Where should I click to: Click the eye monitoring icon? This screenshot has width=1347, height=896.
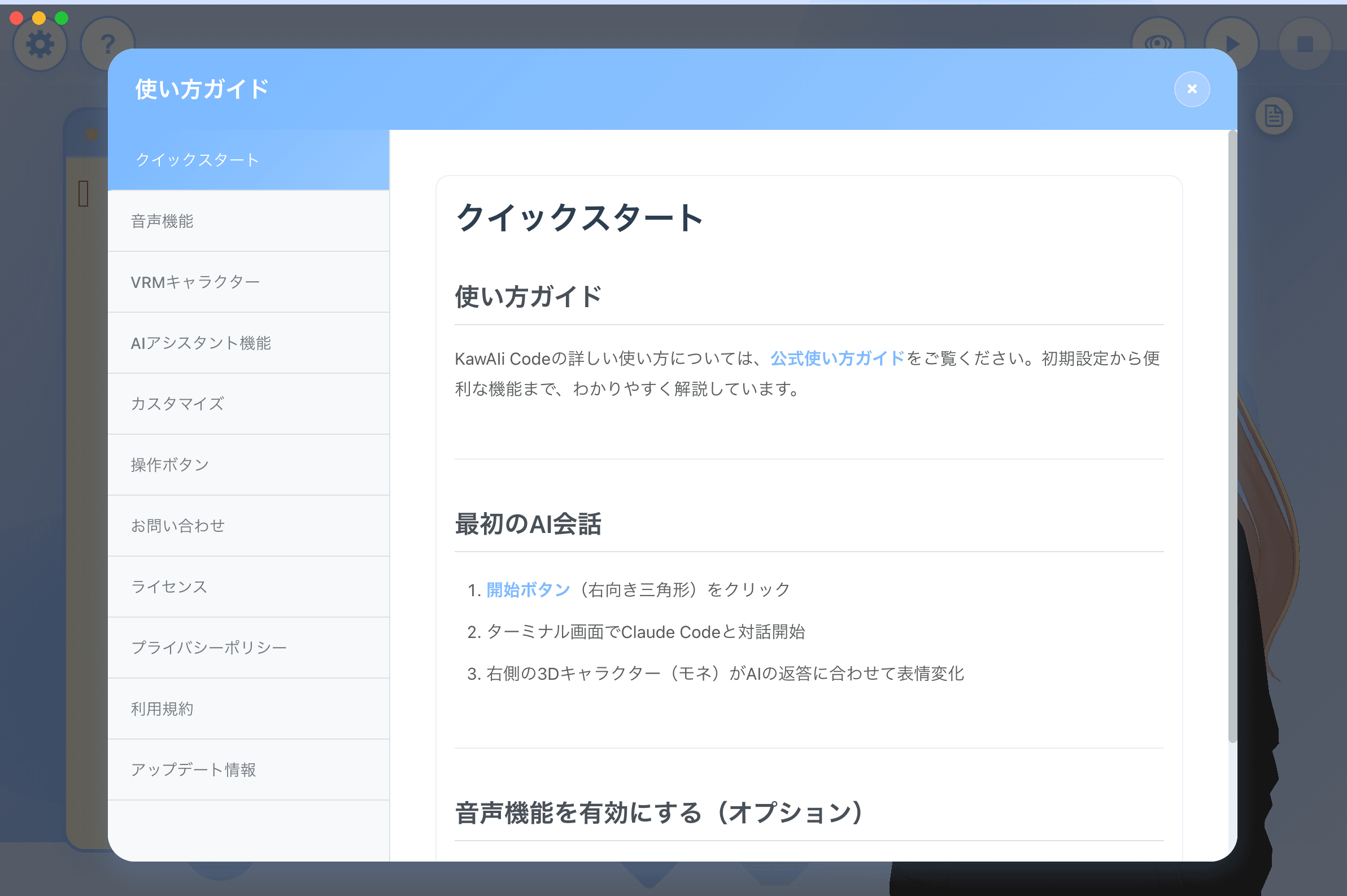pos(1159,42)
